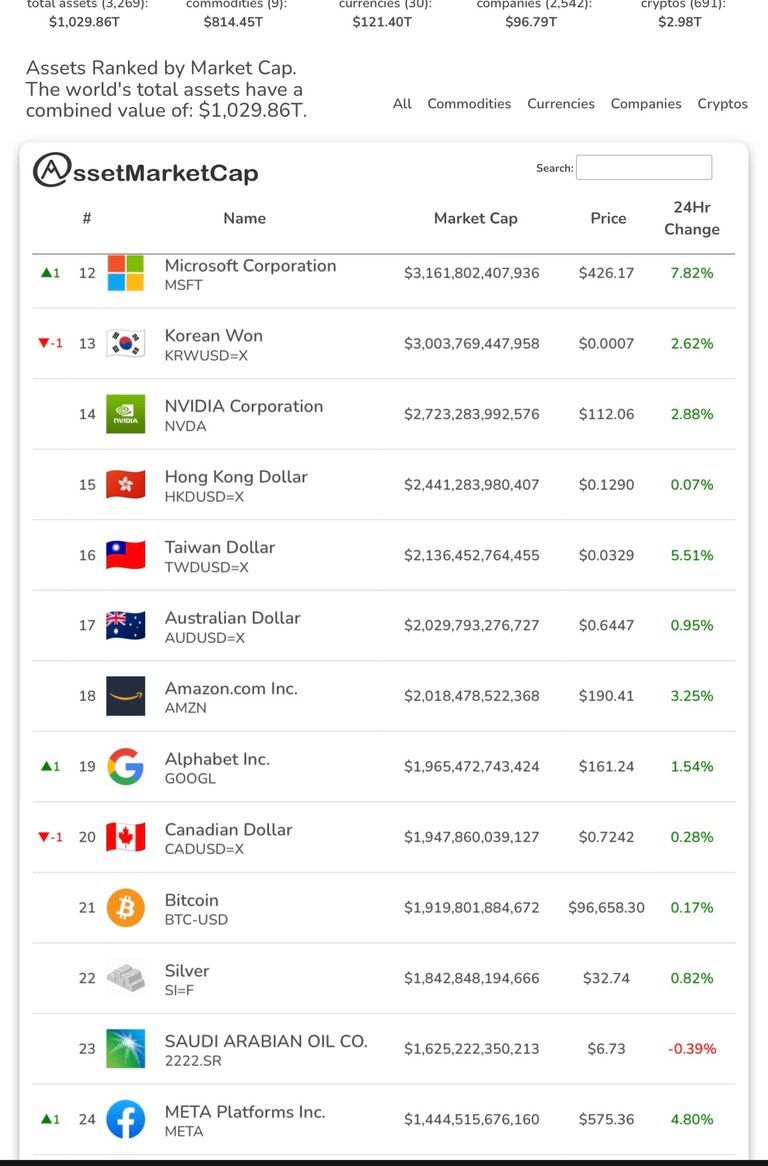Click the companies $96.79T summary
The height and width of the screenshot is (1166, 768).
pos(531,22)
